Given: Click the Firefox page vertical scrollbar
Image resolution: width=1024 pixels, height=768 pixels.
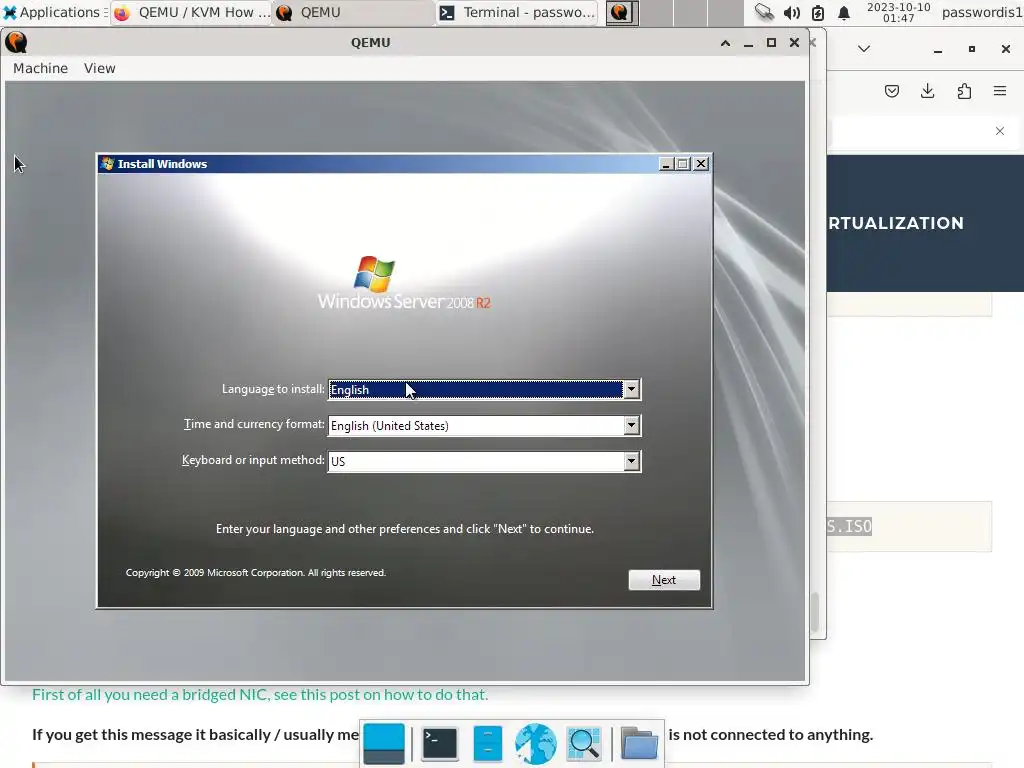Looking at the screenshot, I should (x=814, y=611).
